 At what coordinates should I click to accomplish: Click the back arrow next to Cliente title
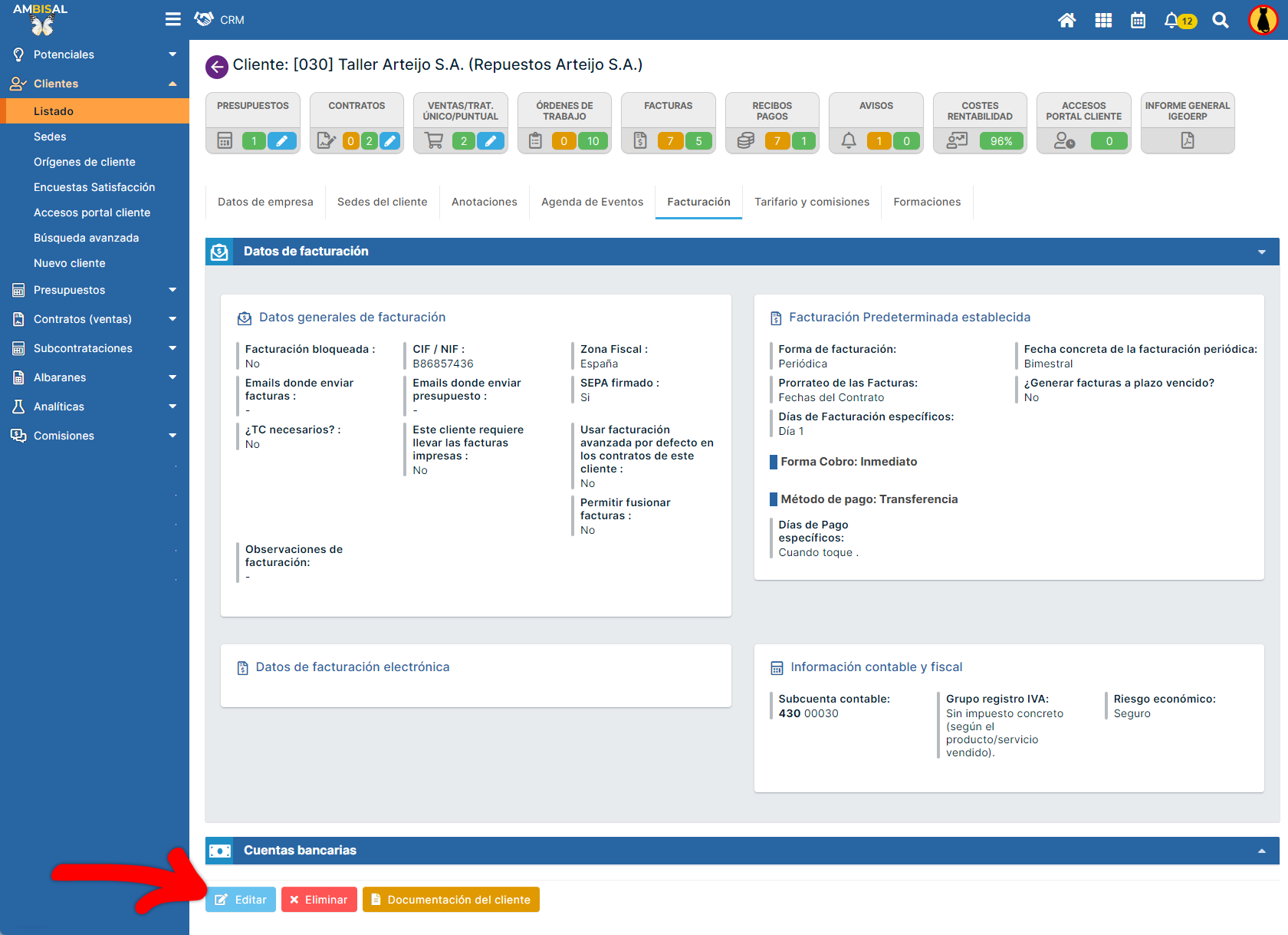click(217, 67)
